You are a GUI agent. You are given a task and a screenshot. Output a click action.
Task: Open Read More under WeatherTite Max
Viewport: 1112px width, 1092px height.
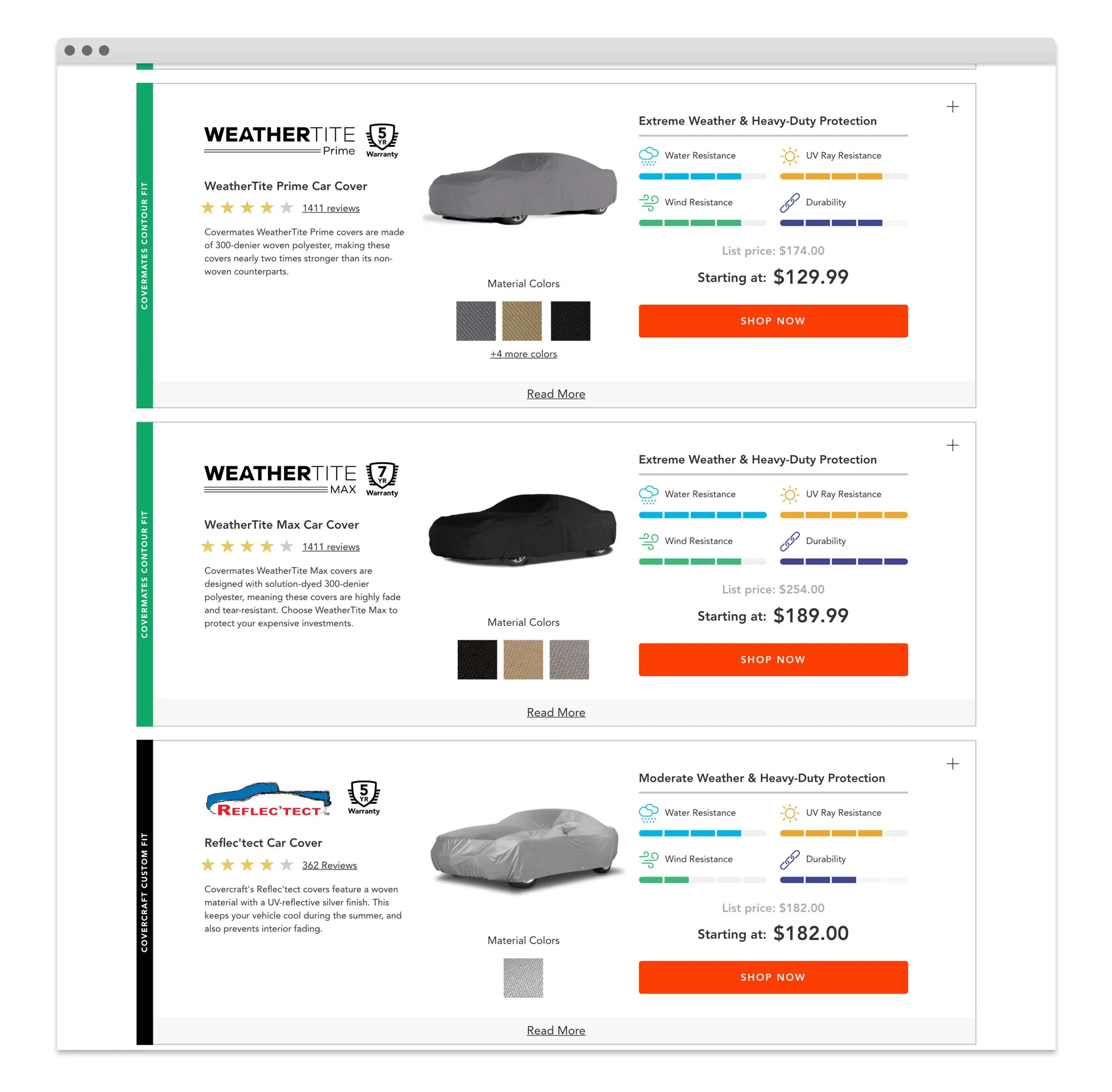[x=556, y=712]
